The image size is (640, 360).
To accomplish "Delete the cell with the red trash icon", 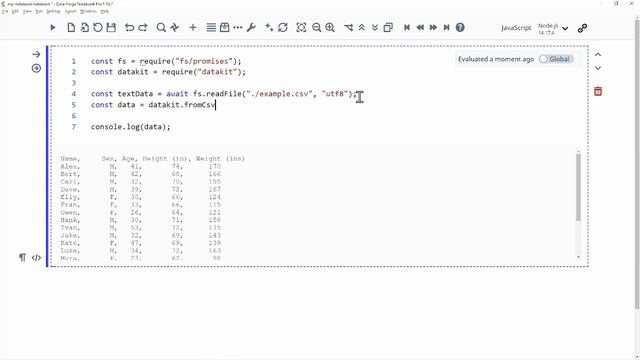I will 598,91.
